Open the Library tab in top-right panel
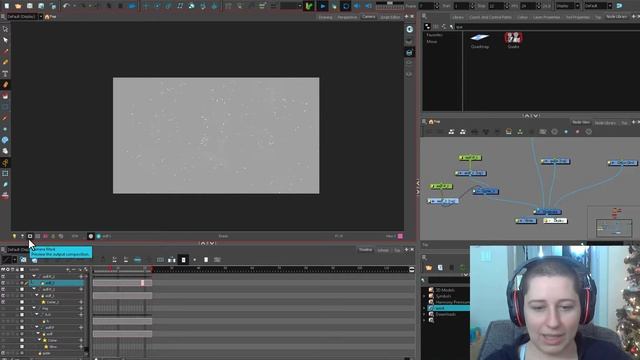 458,17
